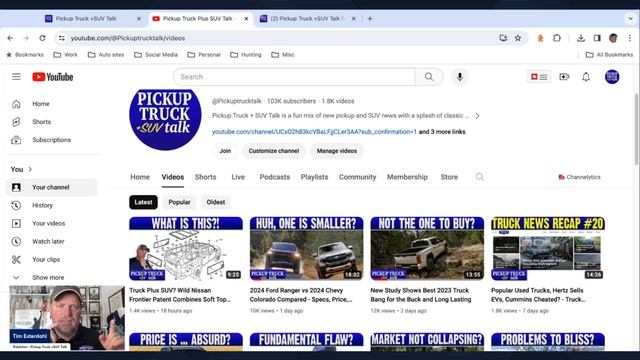The height and width of the screenshot is (360, 640).
Task: Go back with the browser back arrow
Action: (10, 38)
